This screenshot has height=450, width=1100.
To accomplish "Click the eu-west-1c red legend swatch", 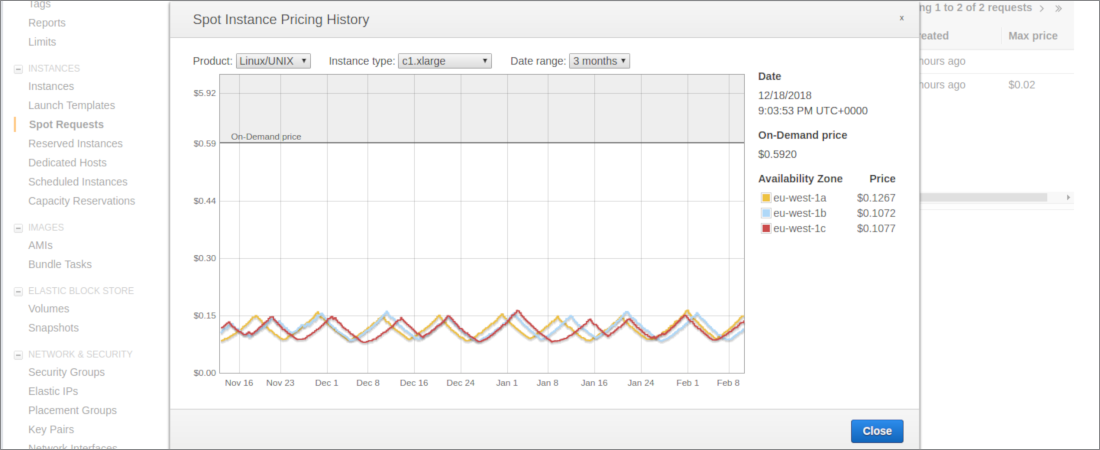I will [766, 229].
